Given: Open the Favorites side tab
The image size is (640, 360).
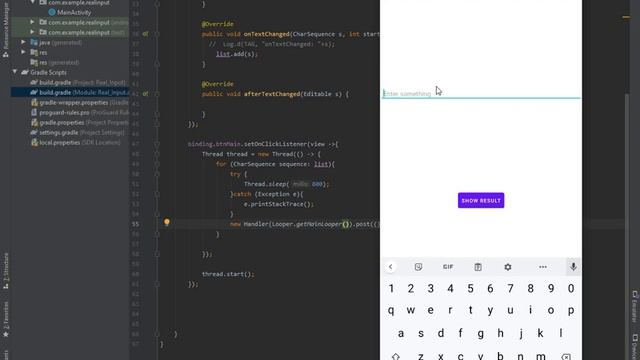Looking at the screenshot, I should pyautogui.click(x=6, y=320).
